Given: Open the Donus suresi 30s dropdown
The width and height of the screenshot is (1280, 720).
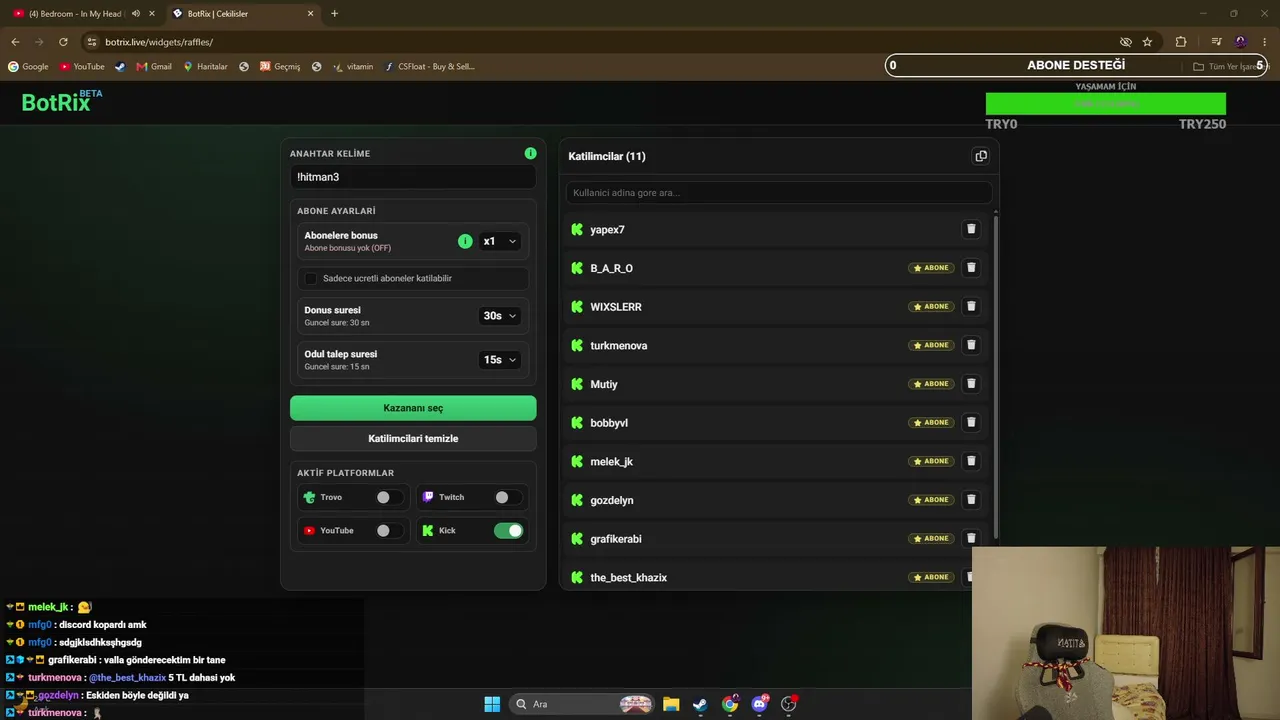Looking at the screenshot, I should (x=499, y=316).
